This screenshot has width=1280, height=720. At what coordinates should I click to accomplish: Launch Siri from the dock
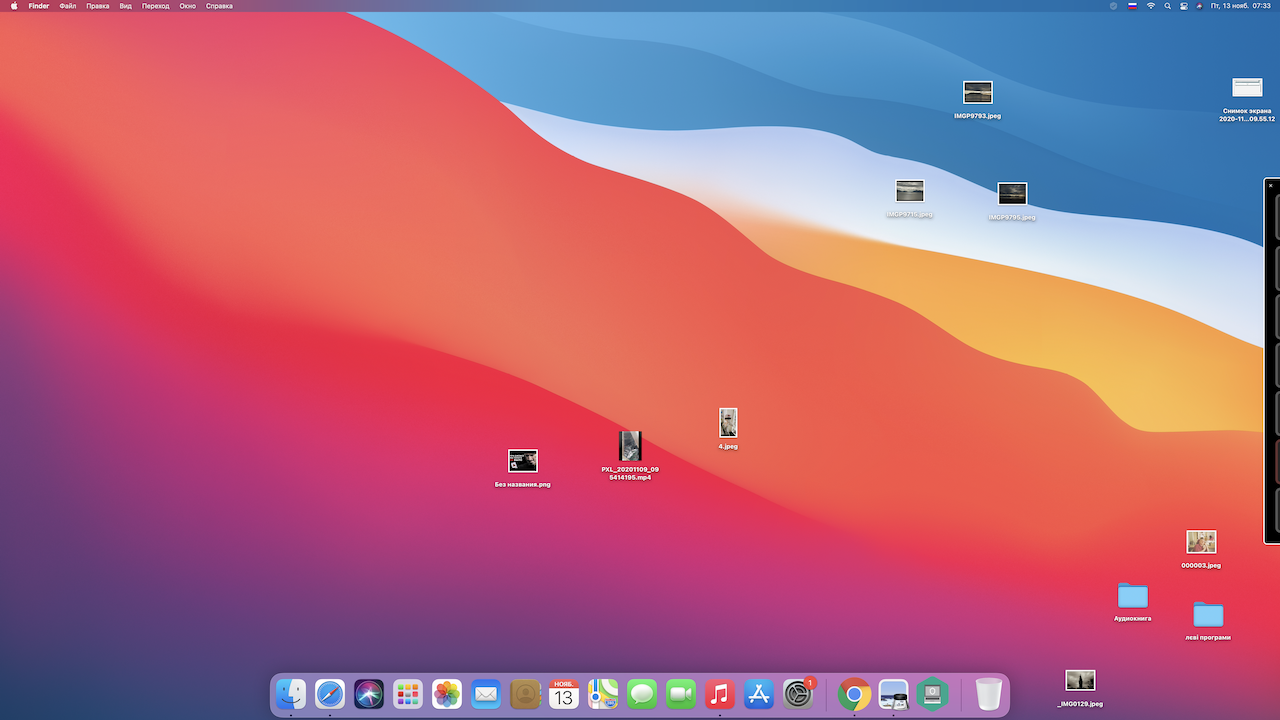click(369, 693)
